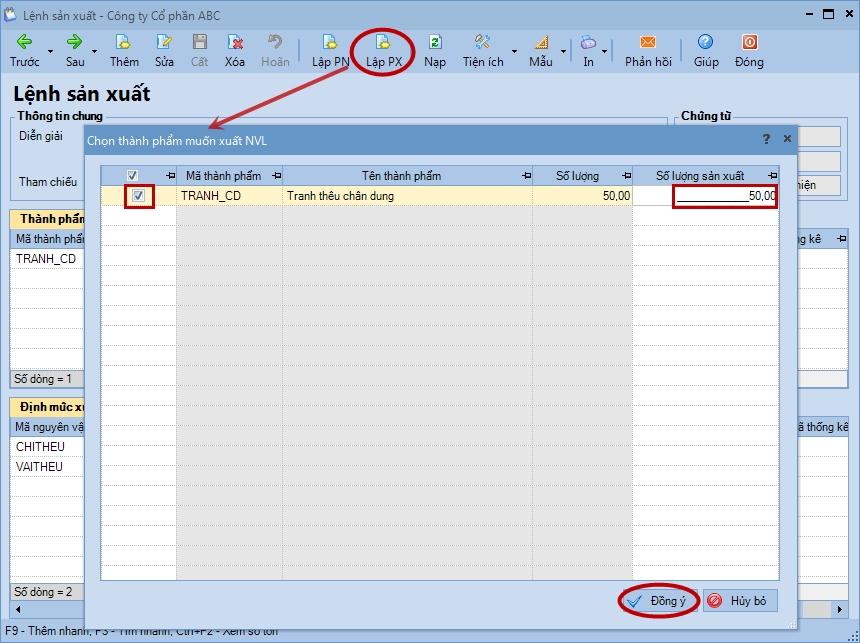The width and height of the screenshot is (860, 643).
Task: Expand the In print dropdown arrow
Action: coord(604,51)
